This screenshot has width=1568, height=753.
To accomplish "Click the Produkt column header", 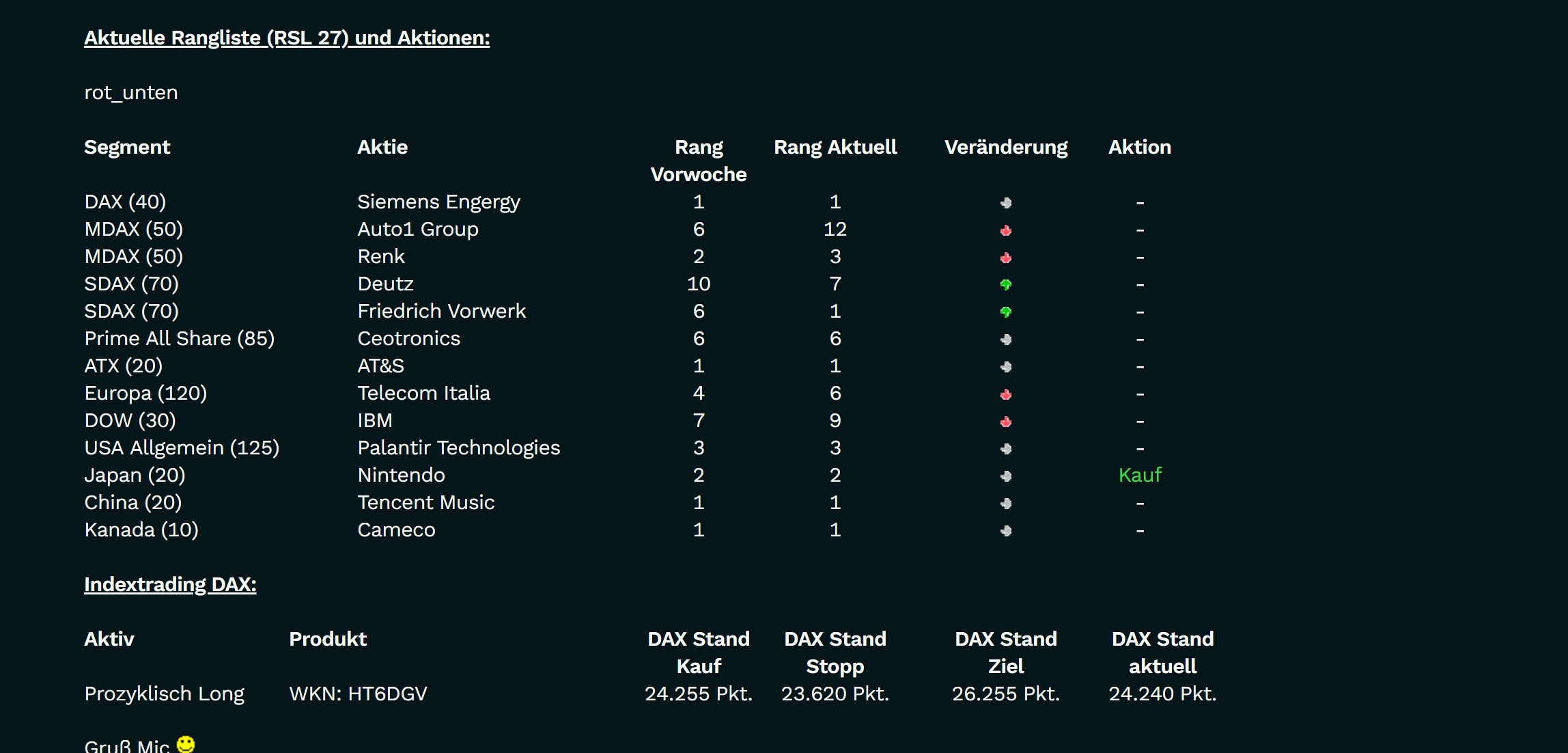I will 328,639.
